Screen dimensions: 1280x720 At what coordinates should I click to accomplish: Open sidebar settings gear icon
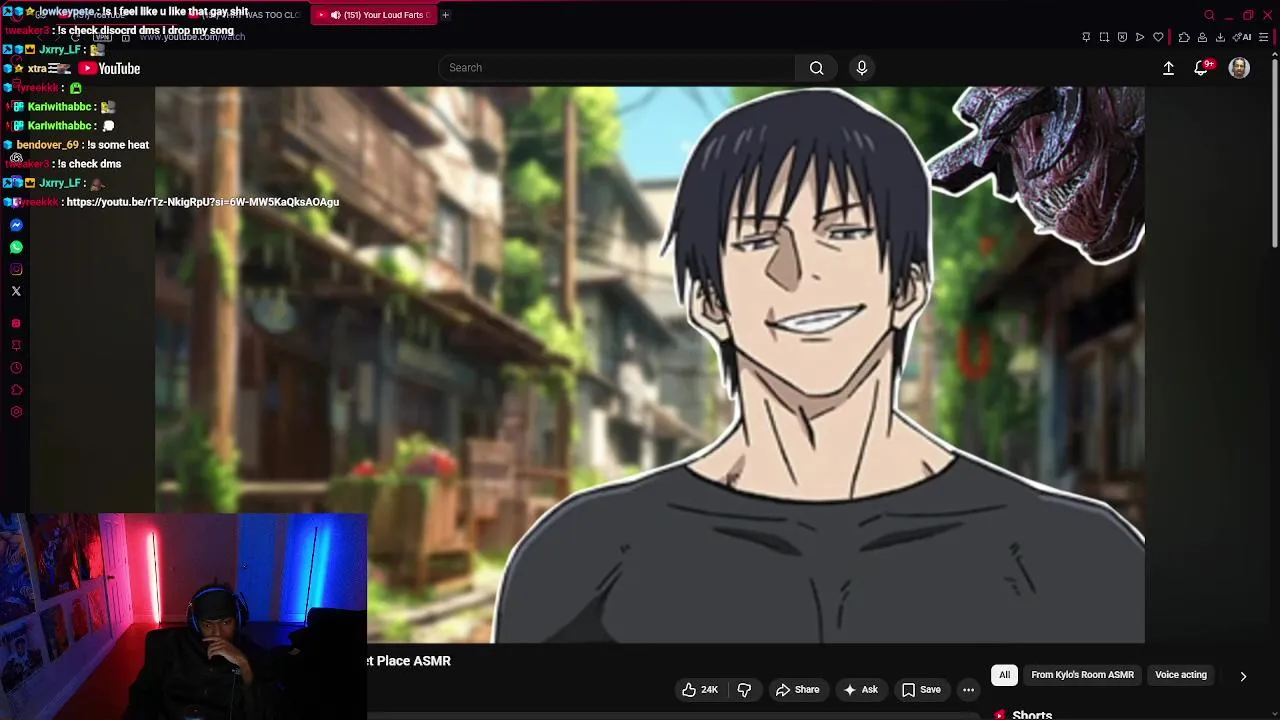(x=16, y=412)
